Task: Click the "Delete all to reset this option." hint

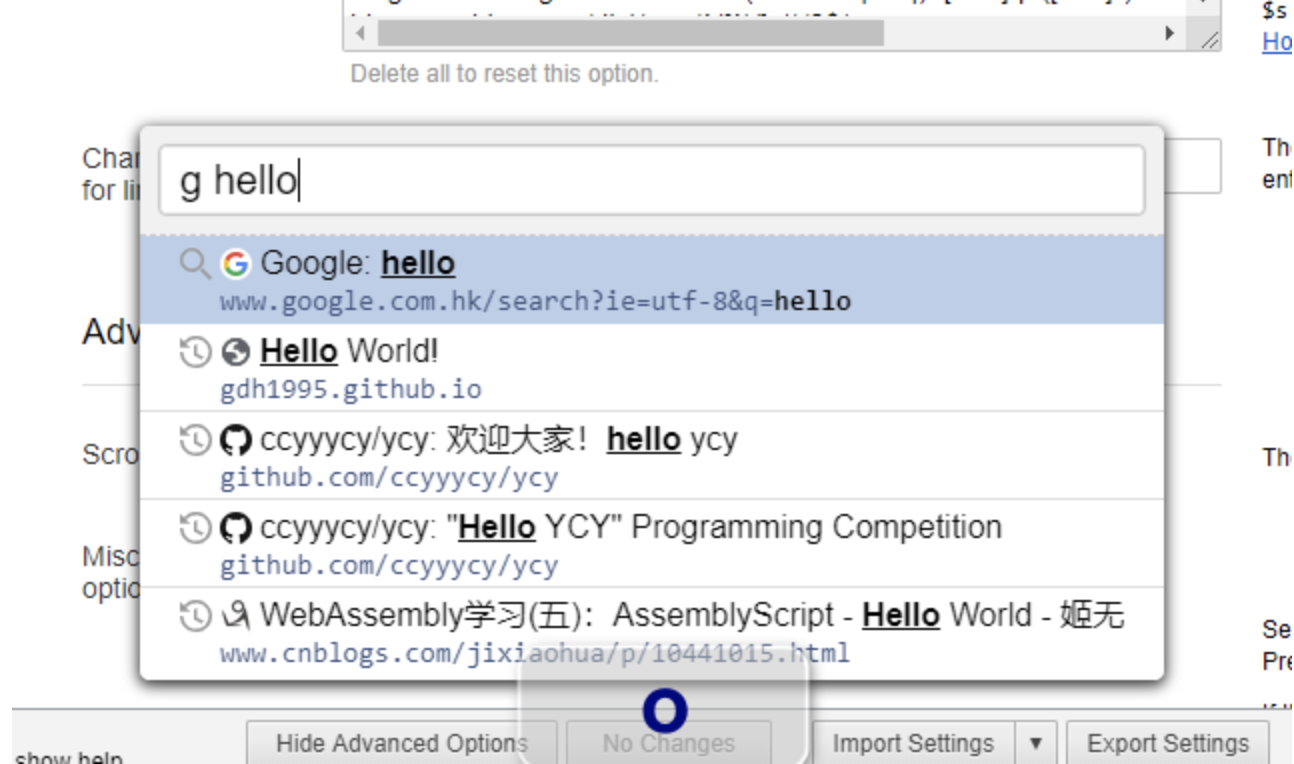Action: tap(505, 74)
